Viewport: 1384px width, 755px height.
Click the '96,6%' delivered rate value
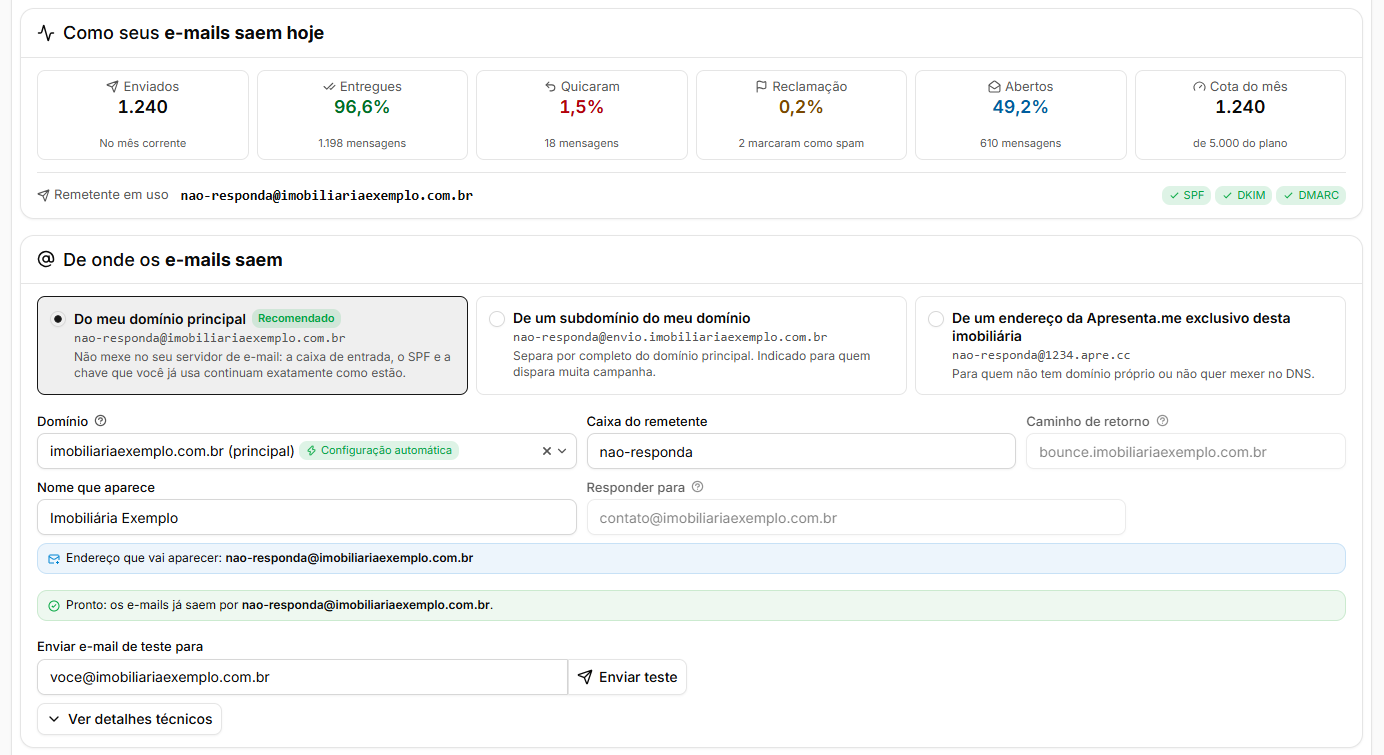(x=362, y=107)
